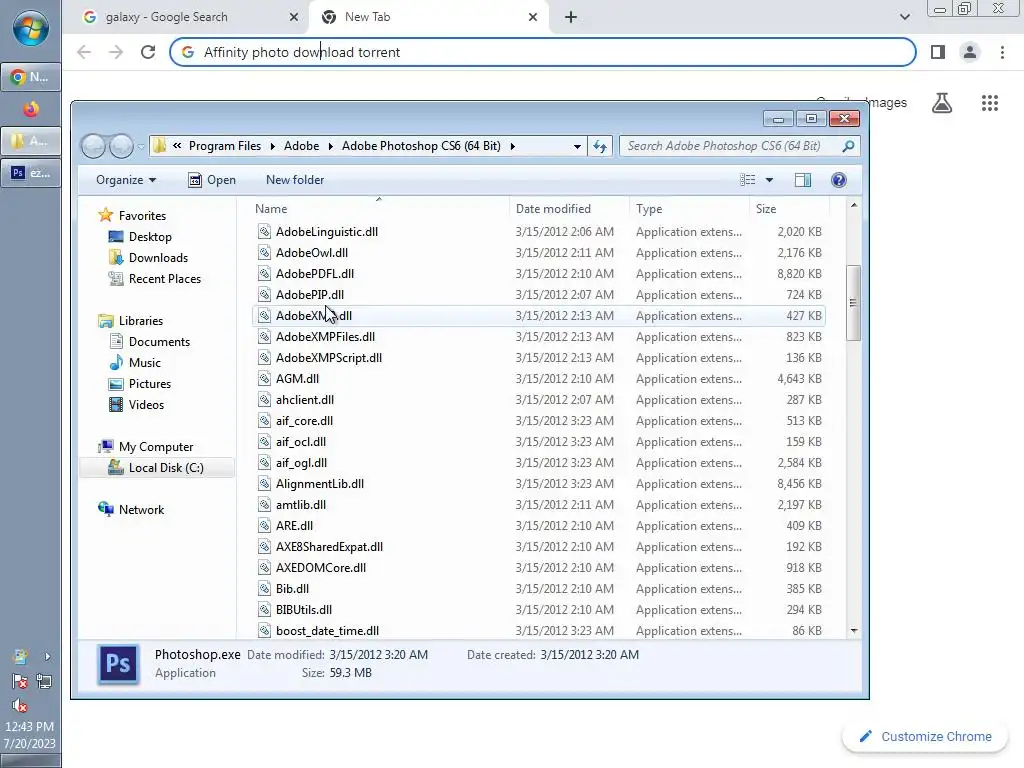Click the muted volume tray icon
1024x768 pixels.
[20, 705]
